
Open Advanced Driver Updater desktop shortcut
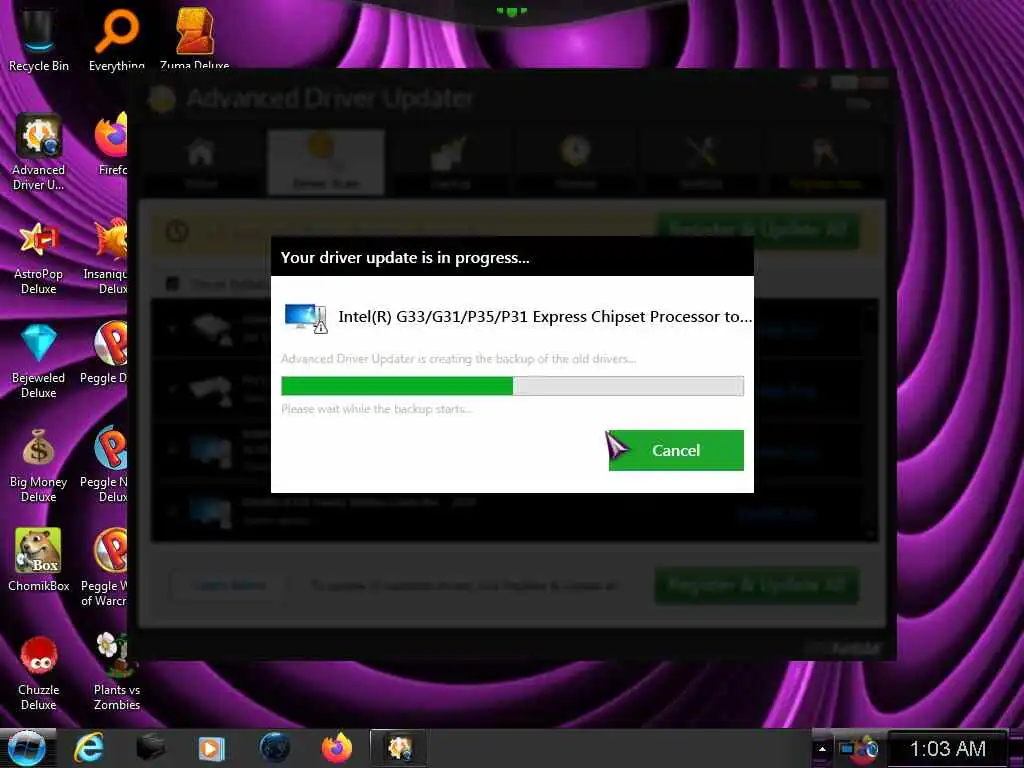(39, 152)
